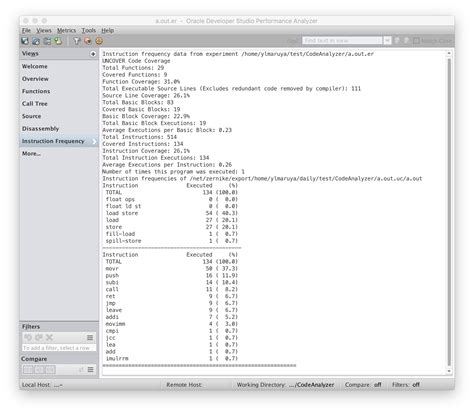The image size is (474, 413).
Task: Click the 'Total Basic Blocks: 83' line
Action: click(x=138, y=102)
